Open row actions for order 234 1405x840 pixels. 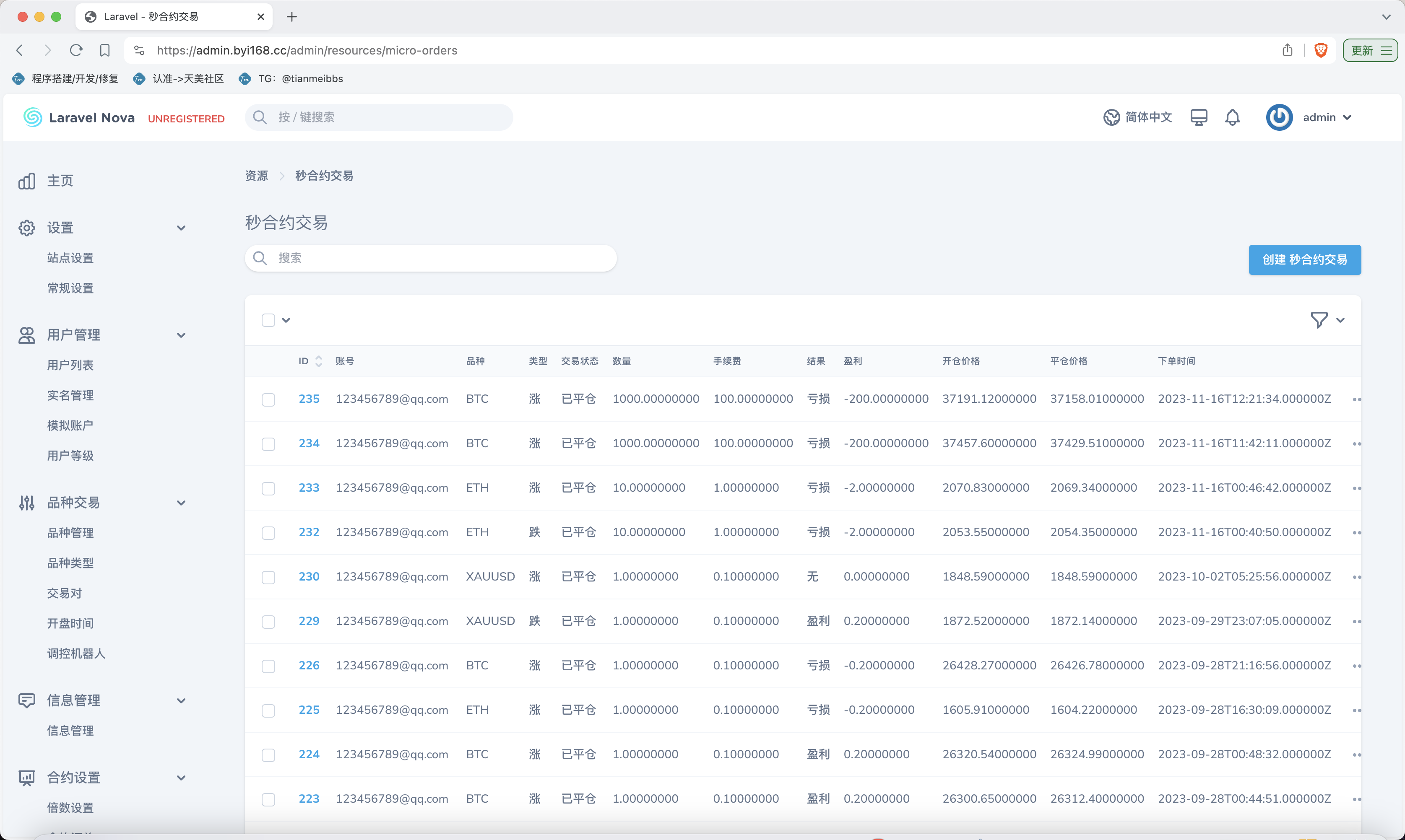tap(1356, 444)
